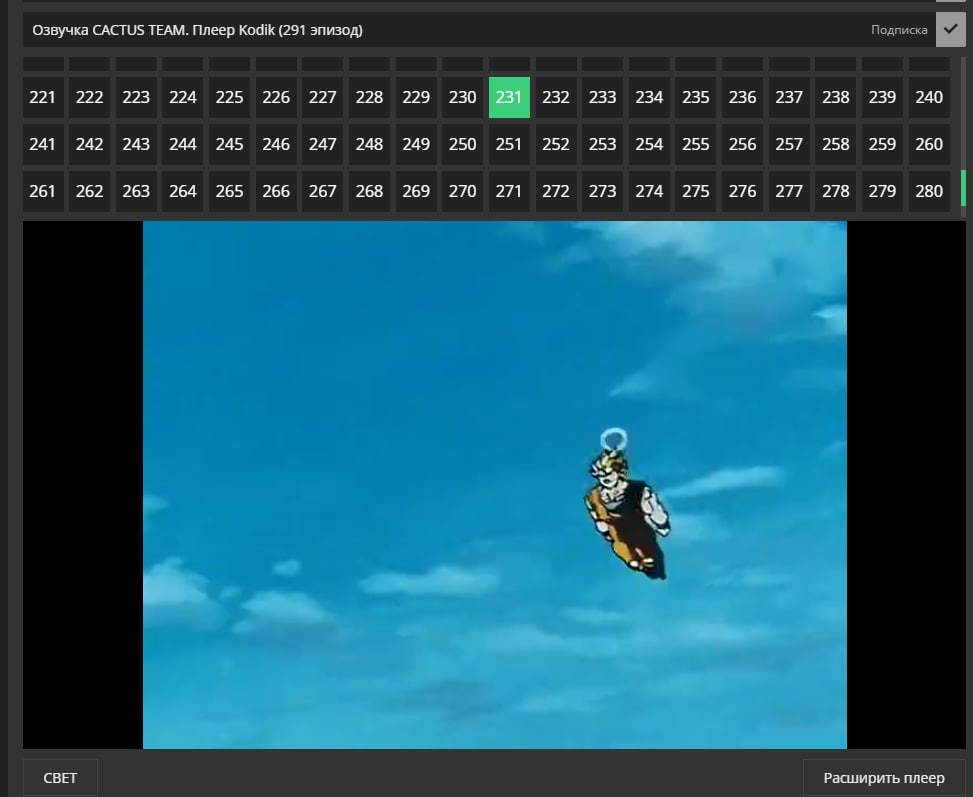Toggle lights with the СВЕТ button
The image size is (973, 797).
60,778
